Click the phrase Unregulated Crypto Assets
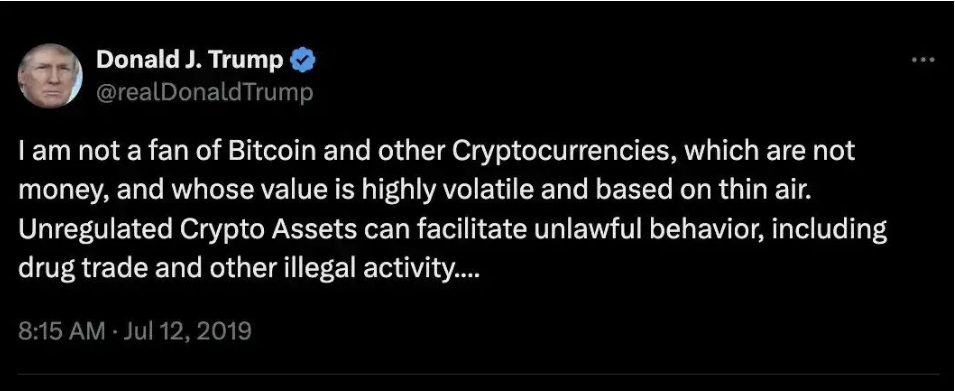Screen dimensions: 955x391 [x=181, y=231]
